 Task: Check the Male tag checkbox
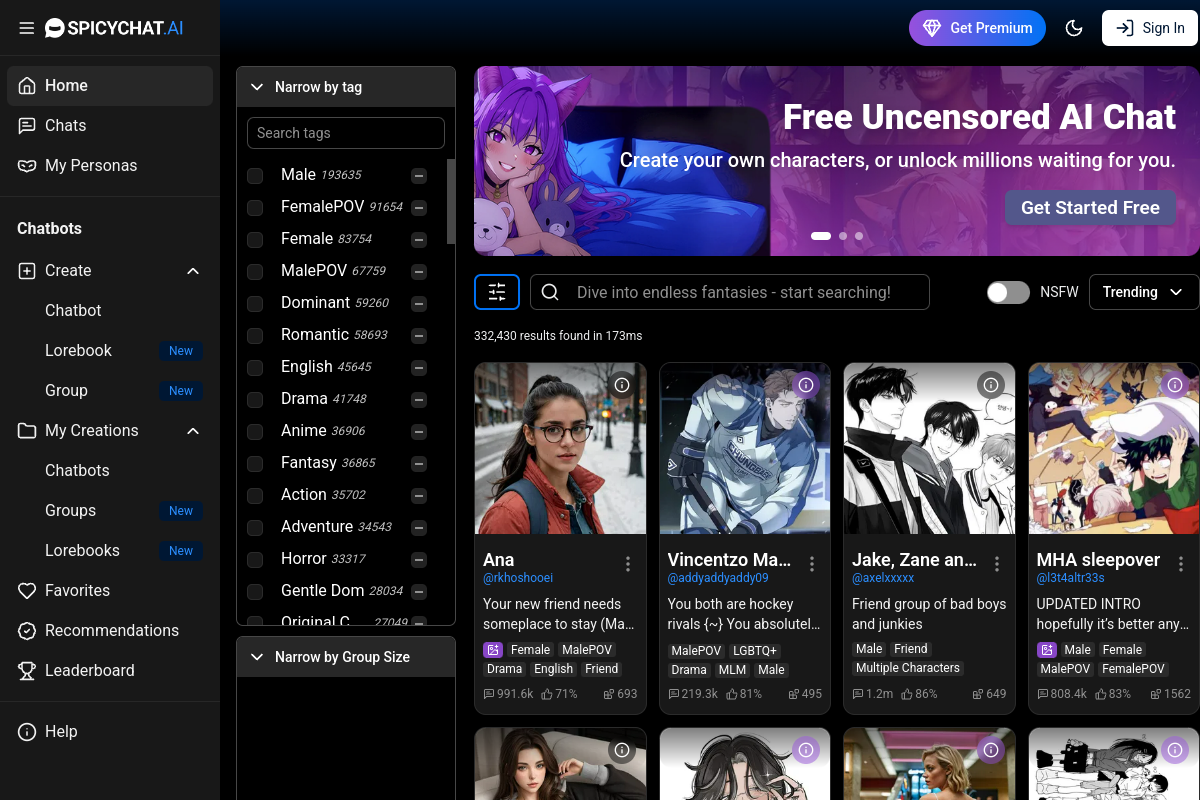[x=255, y=175]
